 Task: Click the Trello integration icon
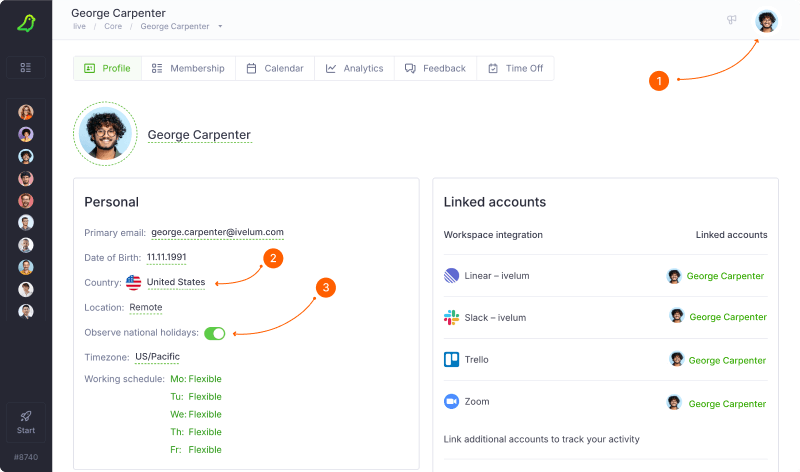(451, 359)
